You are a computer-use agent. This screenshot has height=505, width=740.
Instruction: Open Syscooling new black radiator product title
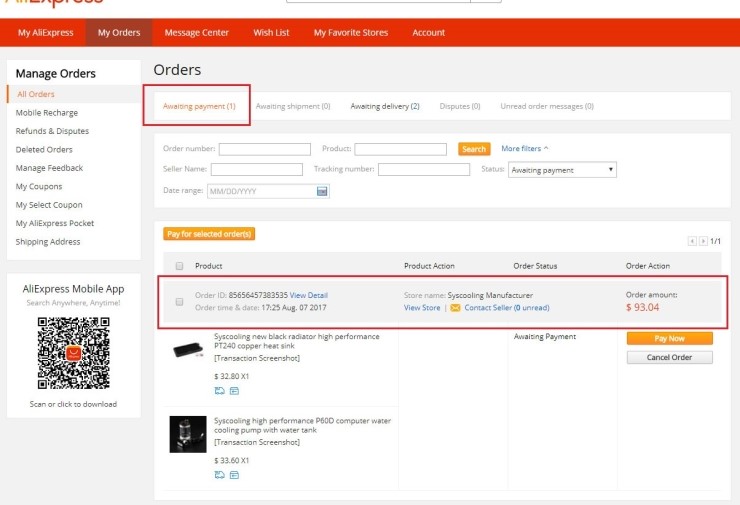[297, 341]
